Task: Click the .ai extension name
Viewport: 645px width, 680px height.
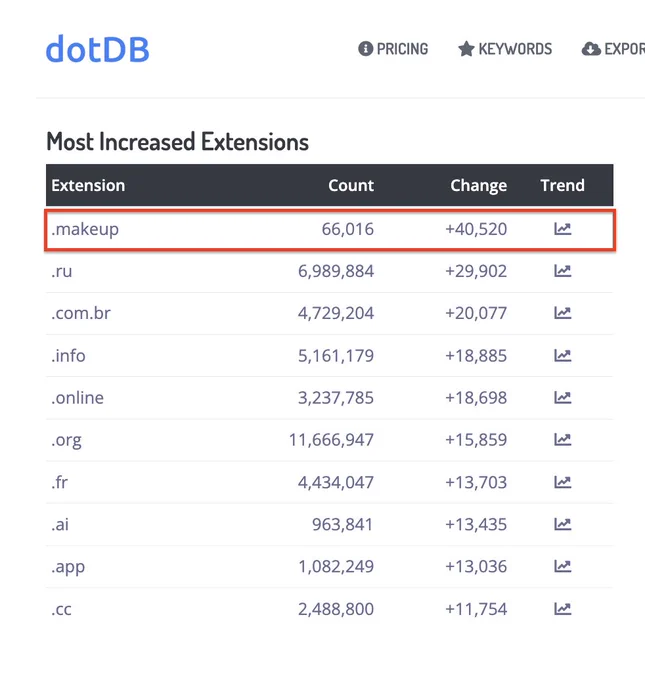Action: (x=60, y=524)
